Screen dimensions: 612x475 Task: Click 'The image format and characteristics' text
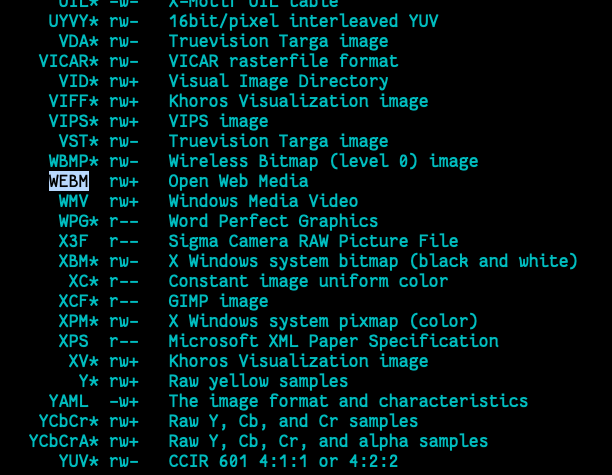point(348,401)
